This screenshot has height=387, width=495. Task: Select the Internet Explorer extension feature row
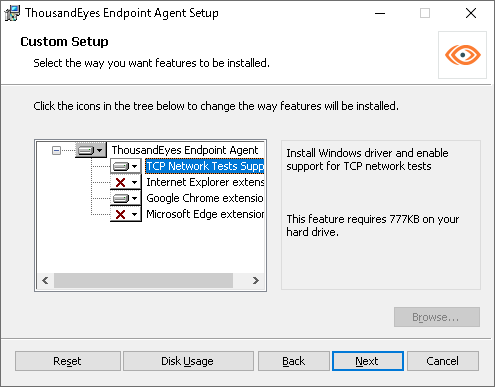[x=205, y=182]
